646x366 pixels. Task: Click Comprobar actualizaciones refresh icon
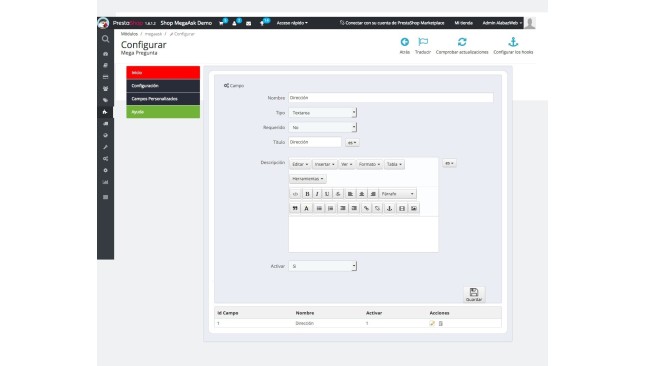pos(462,42)
